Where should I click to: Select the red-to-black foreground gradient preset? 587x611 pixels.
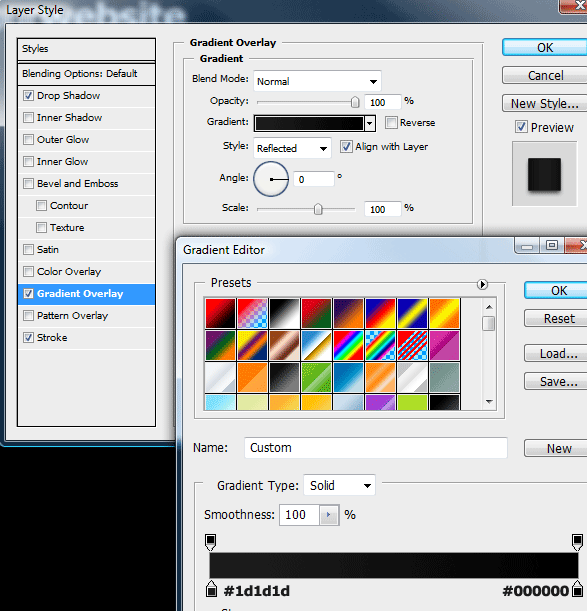220,313
